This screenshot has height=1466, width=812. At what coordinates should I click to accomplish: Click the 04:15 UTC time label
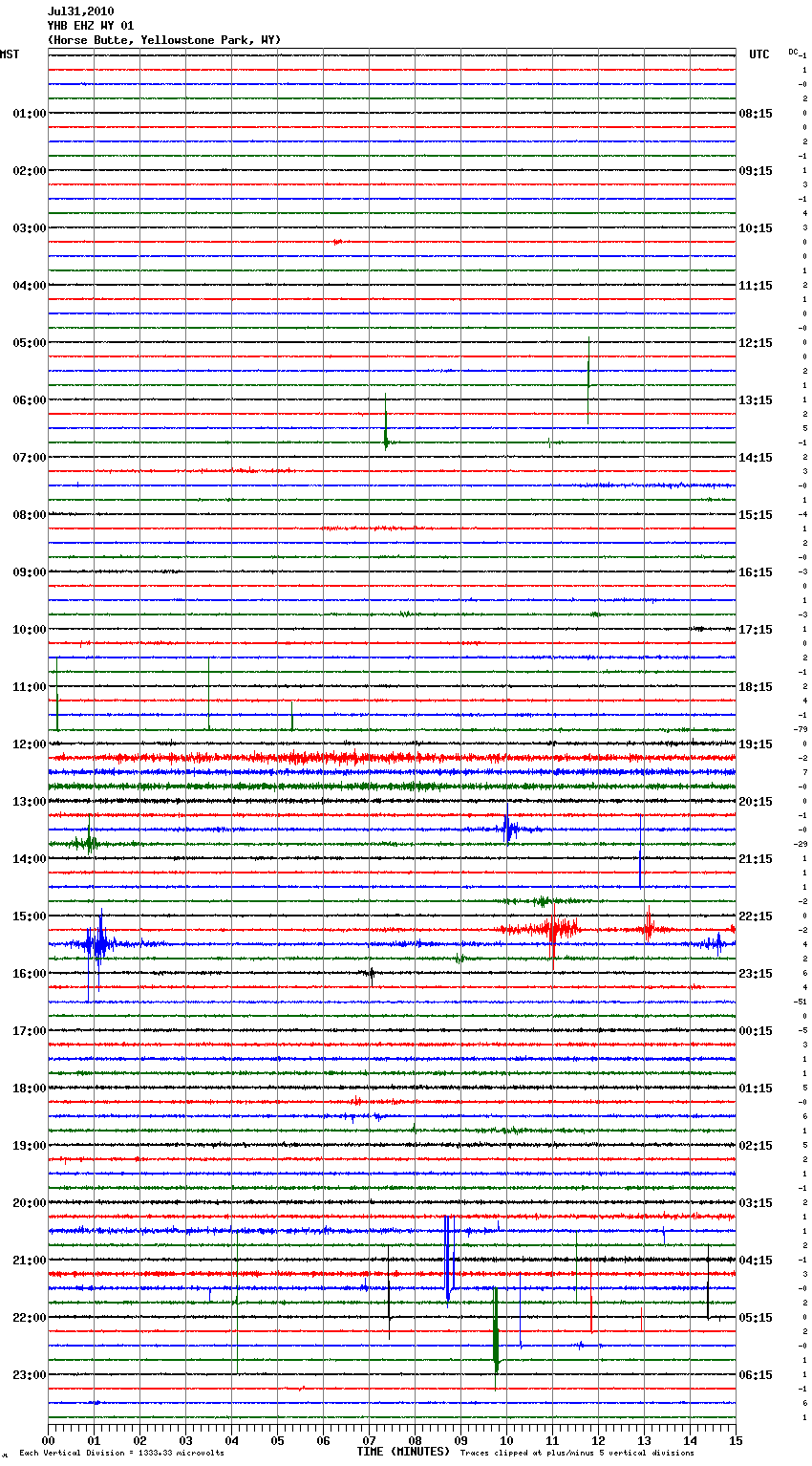(756, 1261)
